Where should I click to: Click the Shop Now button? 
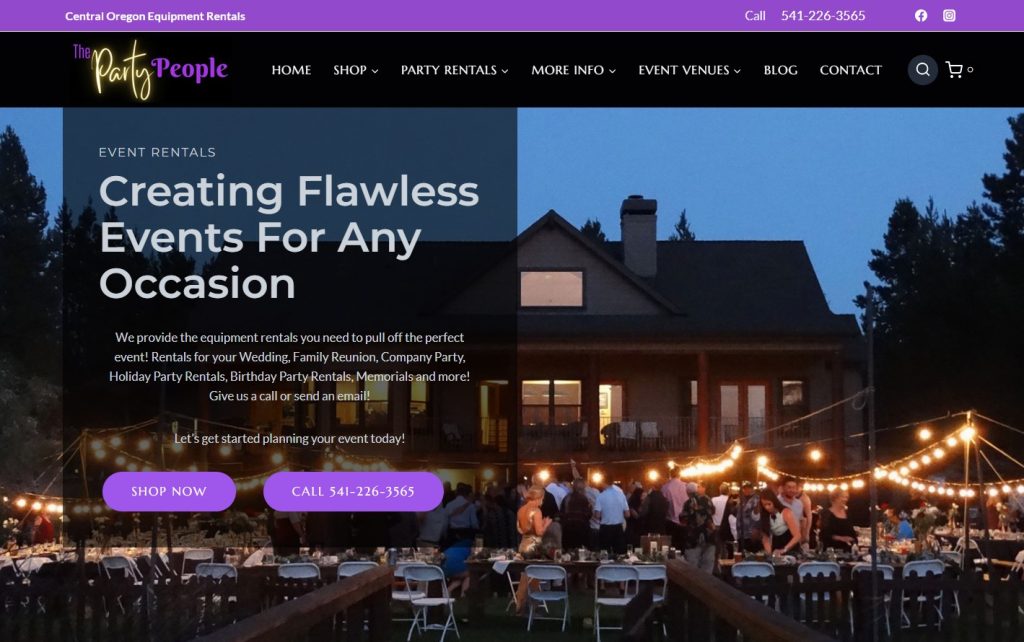(x=169, y=491)
